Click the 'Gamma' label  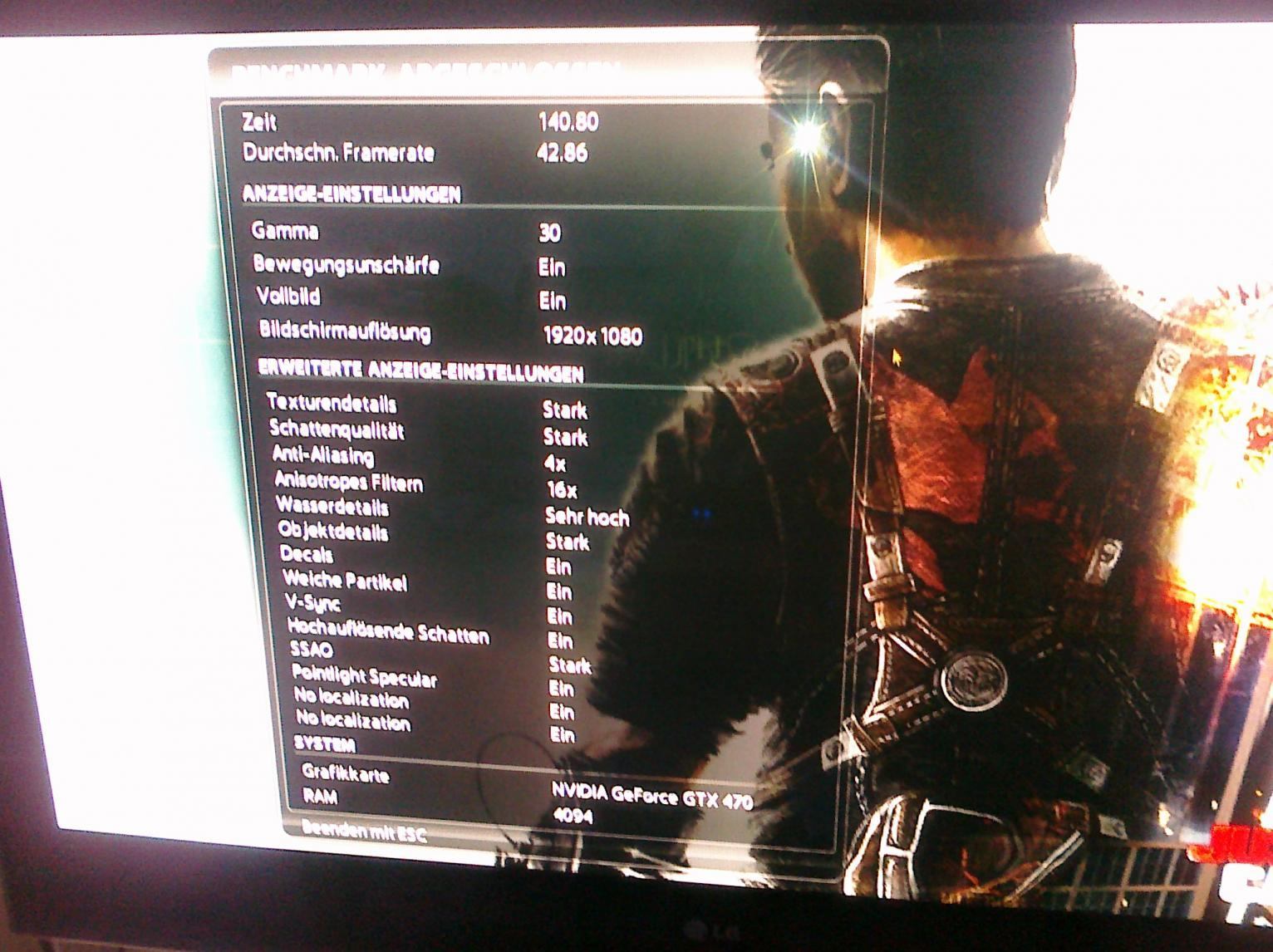[x=285, y=231]
